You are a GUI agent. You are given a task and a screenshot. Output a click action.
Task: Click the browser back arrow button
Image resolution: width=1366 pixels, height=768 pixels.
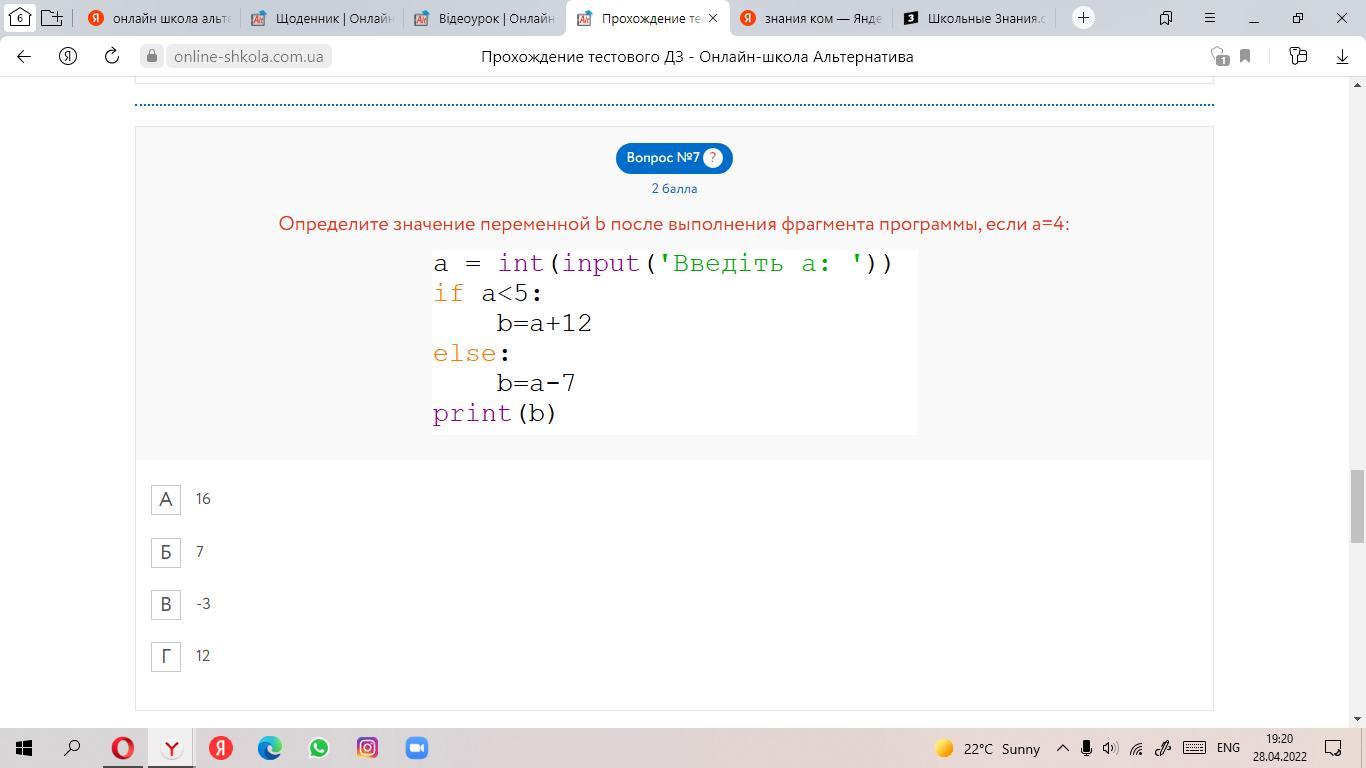point(24,57)
